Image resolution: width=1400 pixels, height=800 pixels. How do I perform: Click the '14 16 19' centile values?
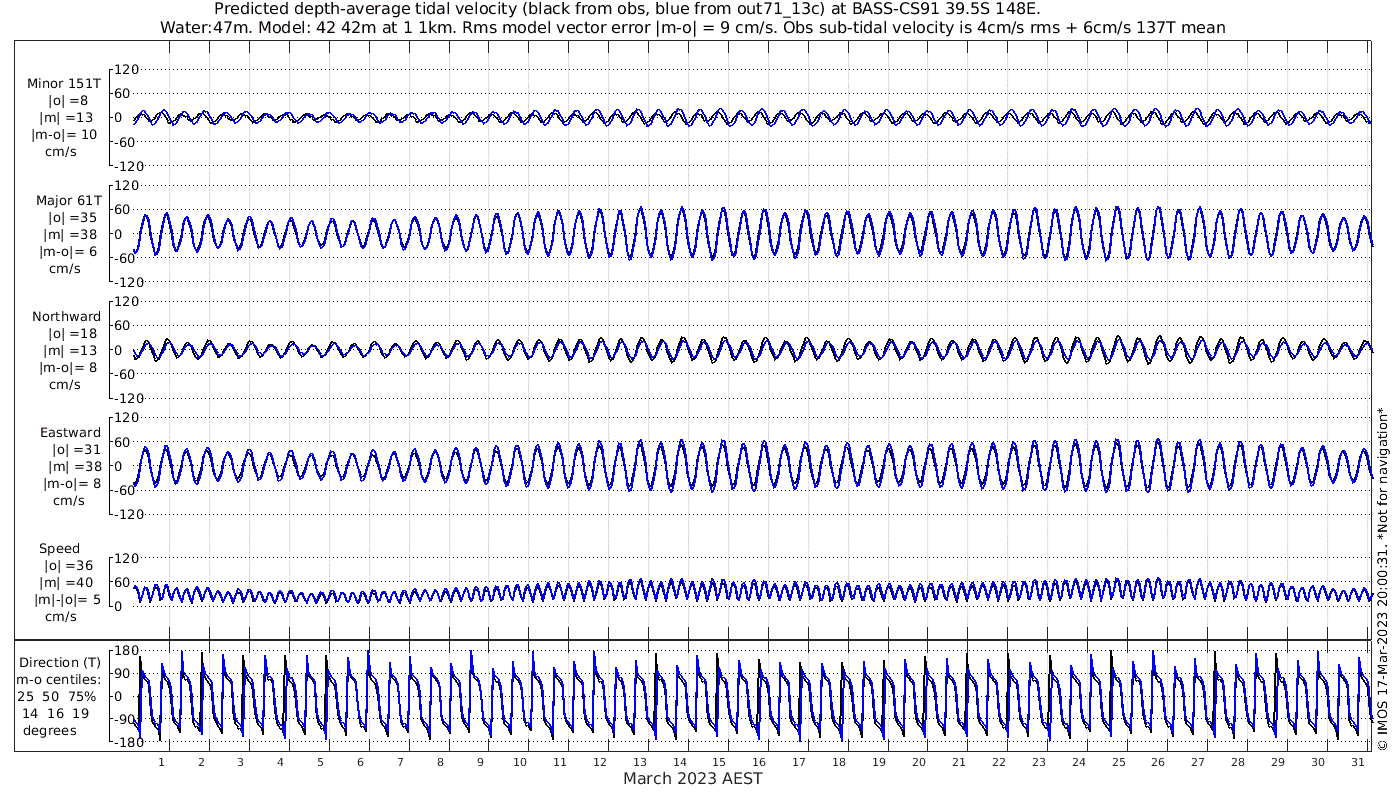click(x=56, y=714)
